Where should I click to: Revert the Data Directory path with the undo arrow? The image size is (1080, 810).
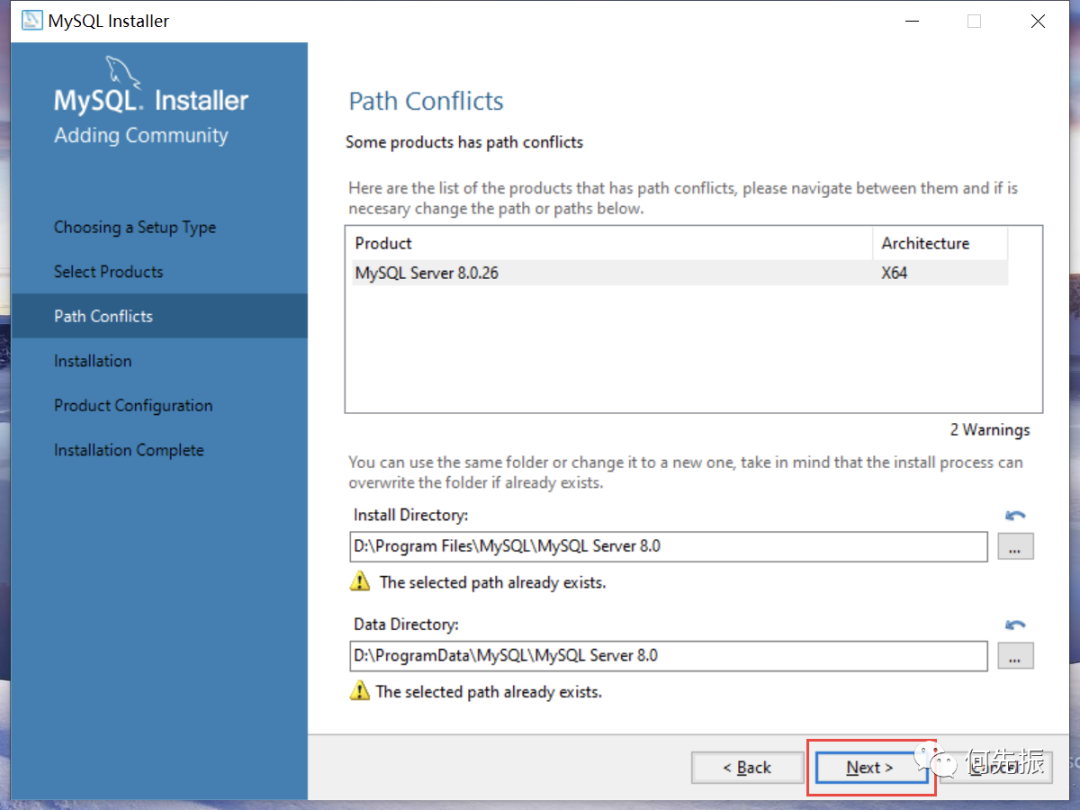coord(1015,625)
